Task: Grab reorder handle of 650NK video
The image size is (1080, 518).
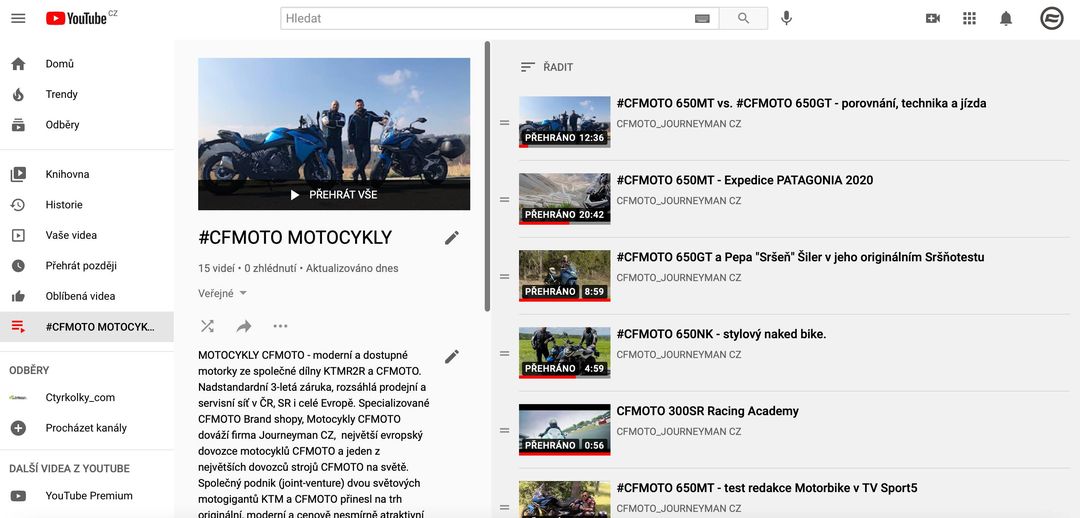Action: tap(504, 353)
